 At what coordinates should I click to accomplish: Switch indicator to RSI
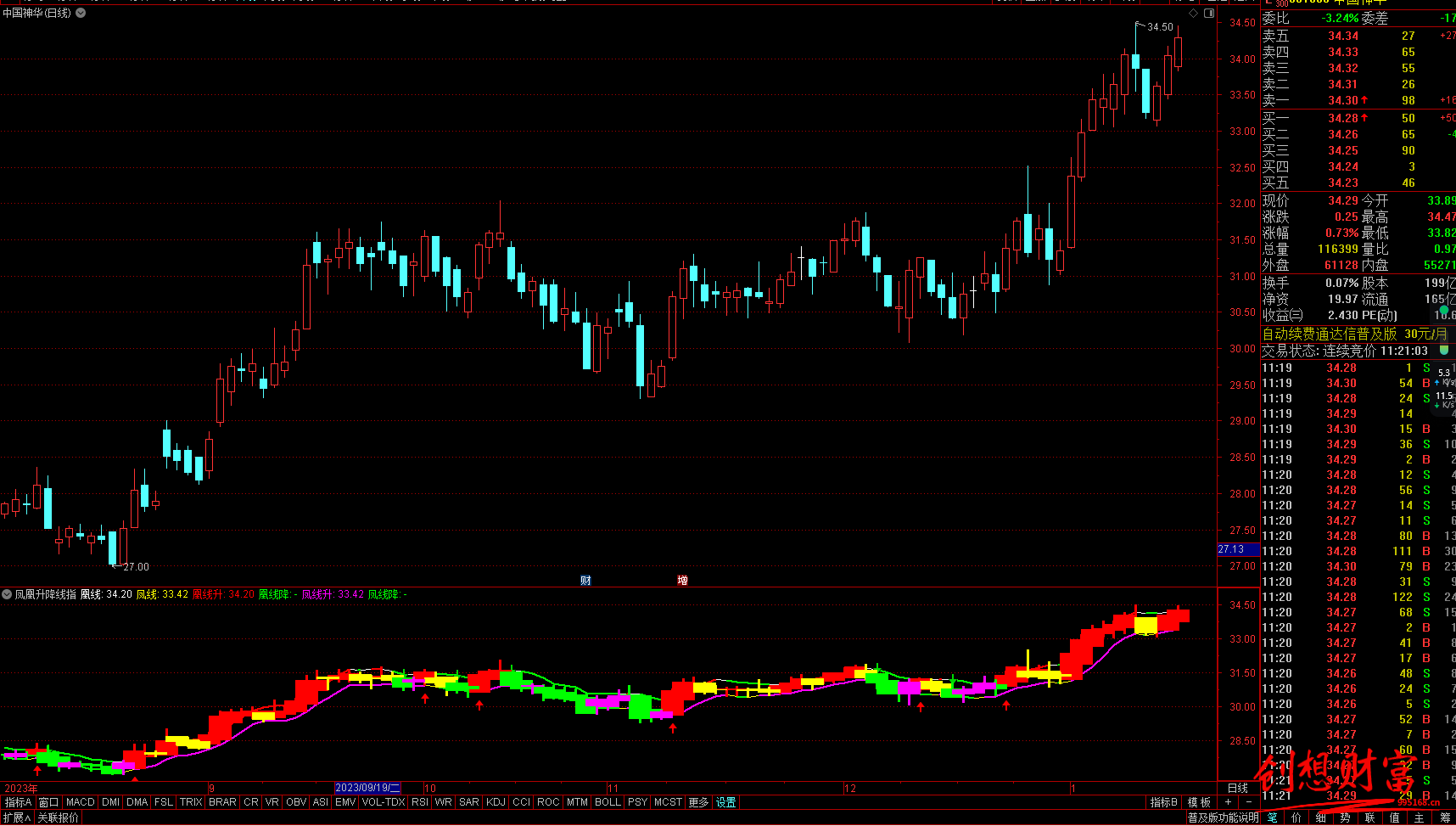point(420,802)
